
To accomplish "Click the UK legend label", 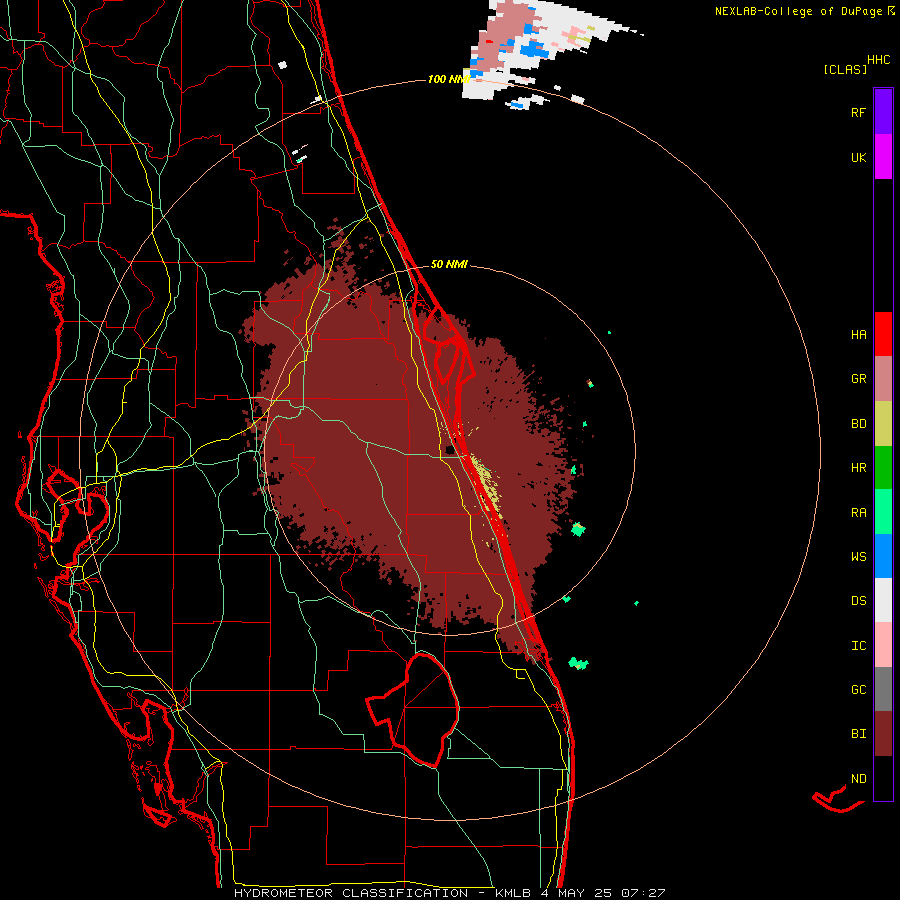I will tap(858, 157).
